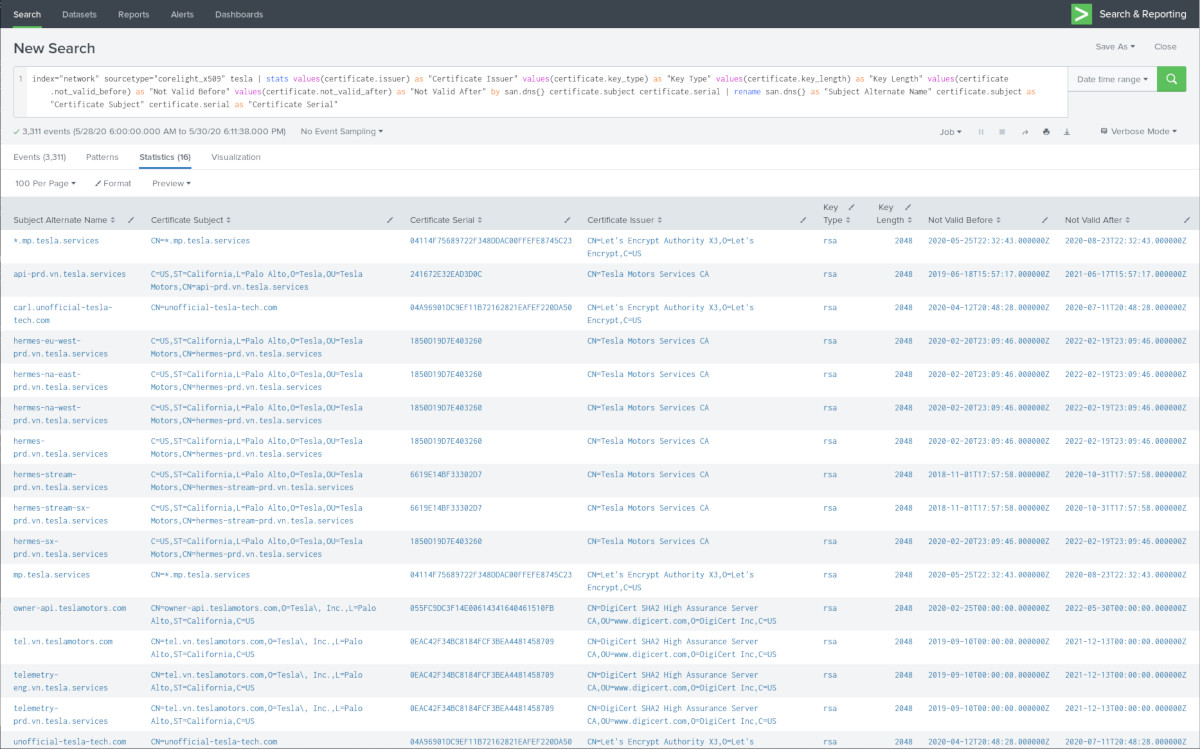Click into the search query editor
The height and width of the screenshot is (749, 1200).
540,91
